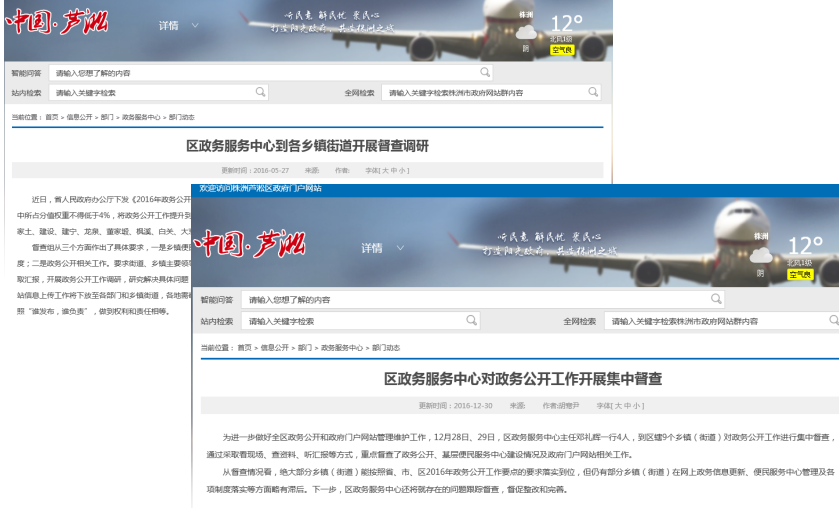
Task: Select 小 font size in the 集中督查 article
Action: coord(636,406)
